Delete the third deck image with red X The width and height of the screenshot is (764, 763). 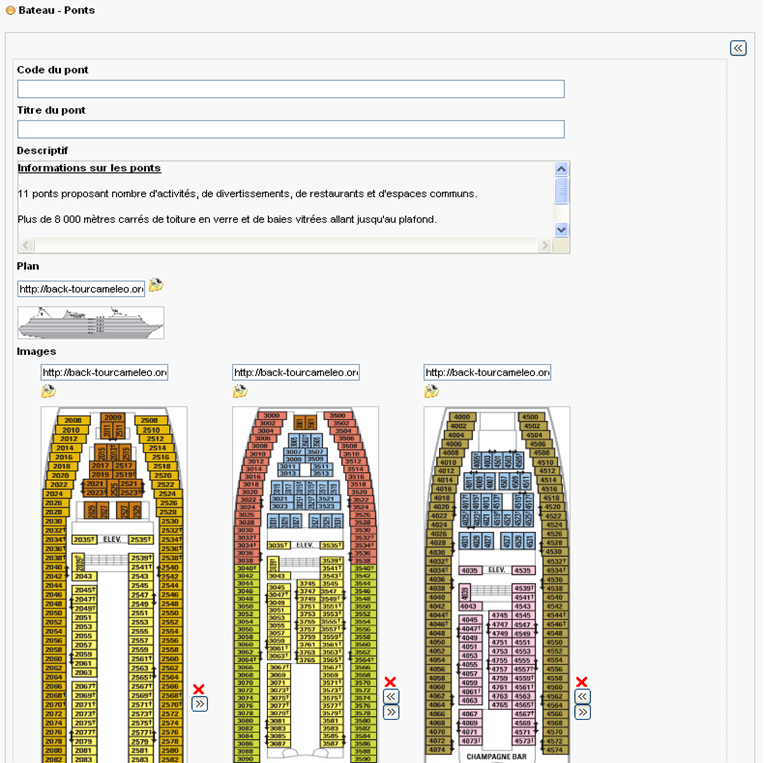click(x=581, y=681)
